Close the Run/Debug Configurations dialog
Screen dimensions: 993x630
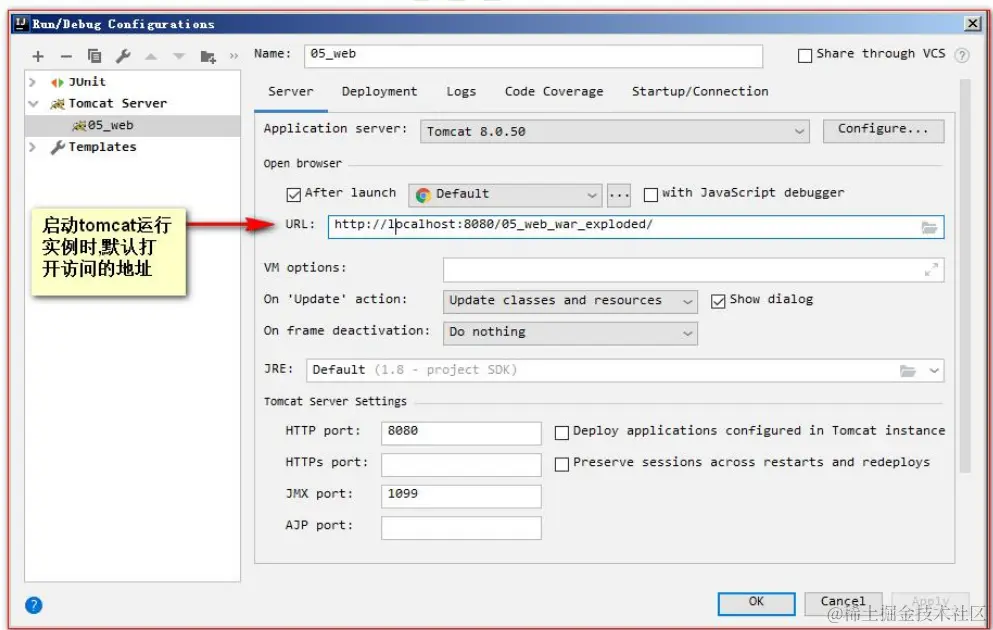pos(973,24)
